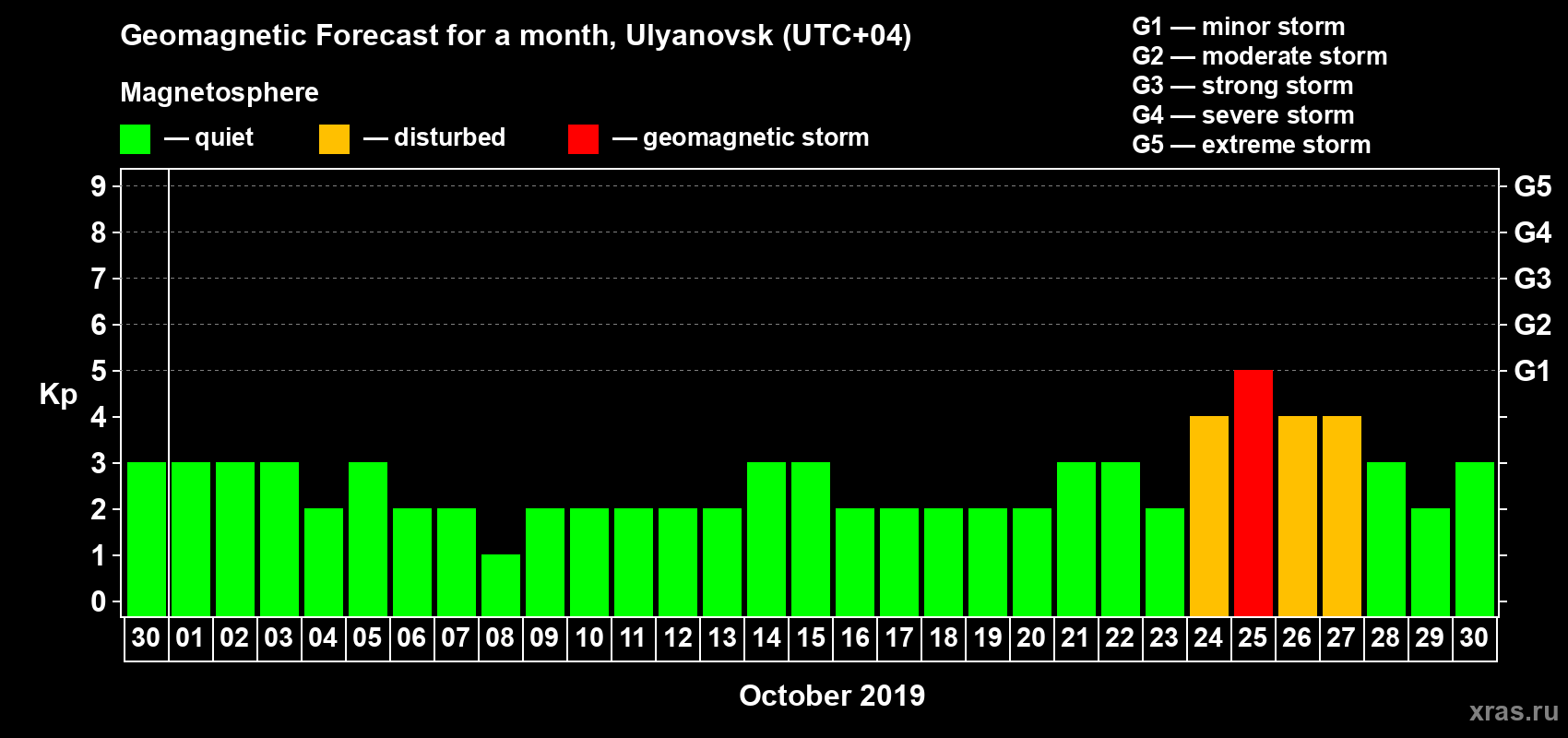
Task: Click the G2 — moderate storm legend line
Action: (1260, 56)
